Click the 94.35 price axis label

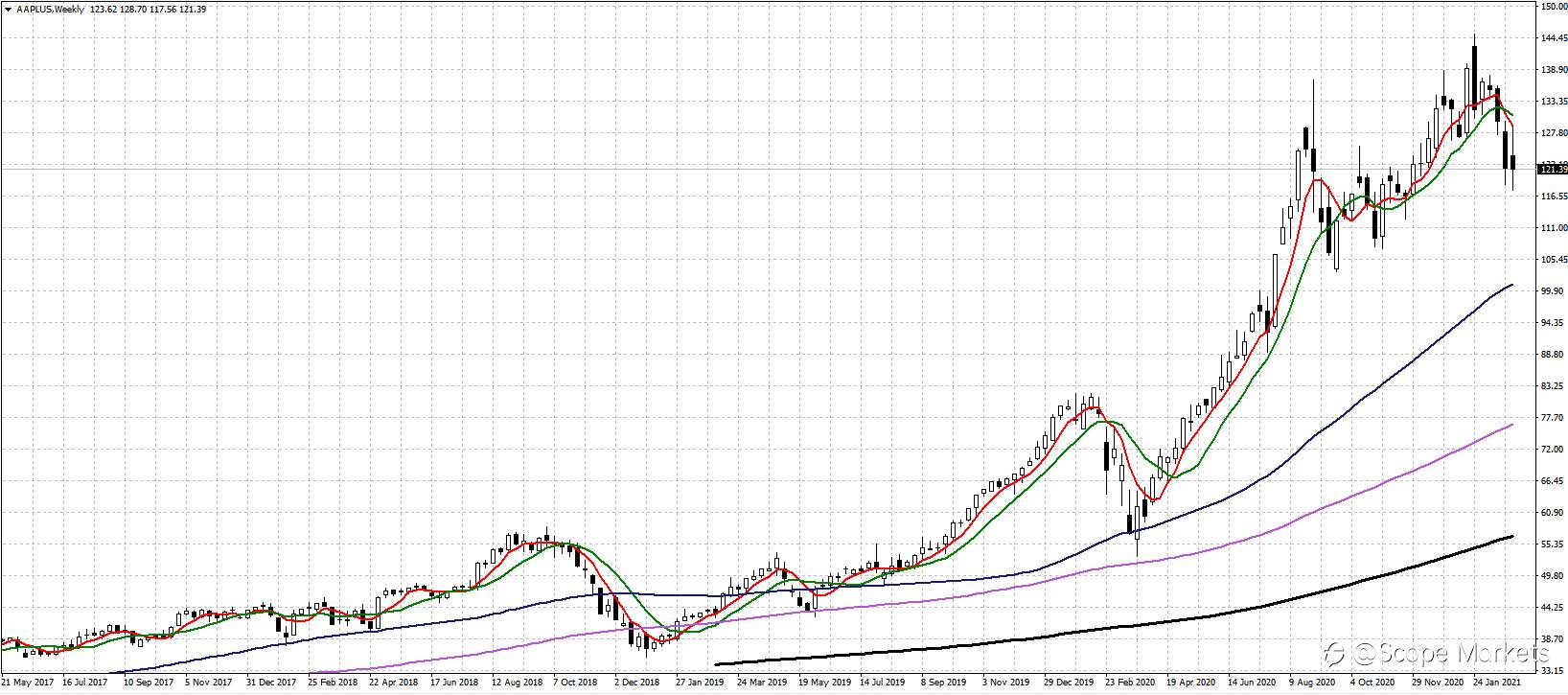coord(1552,323)
